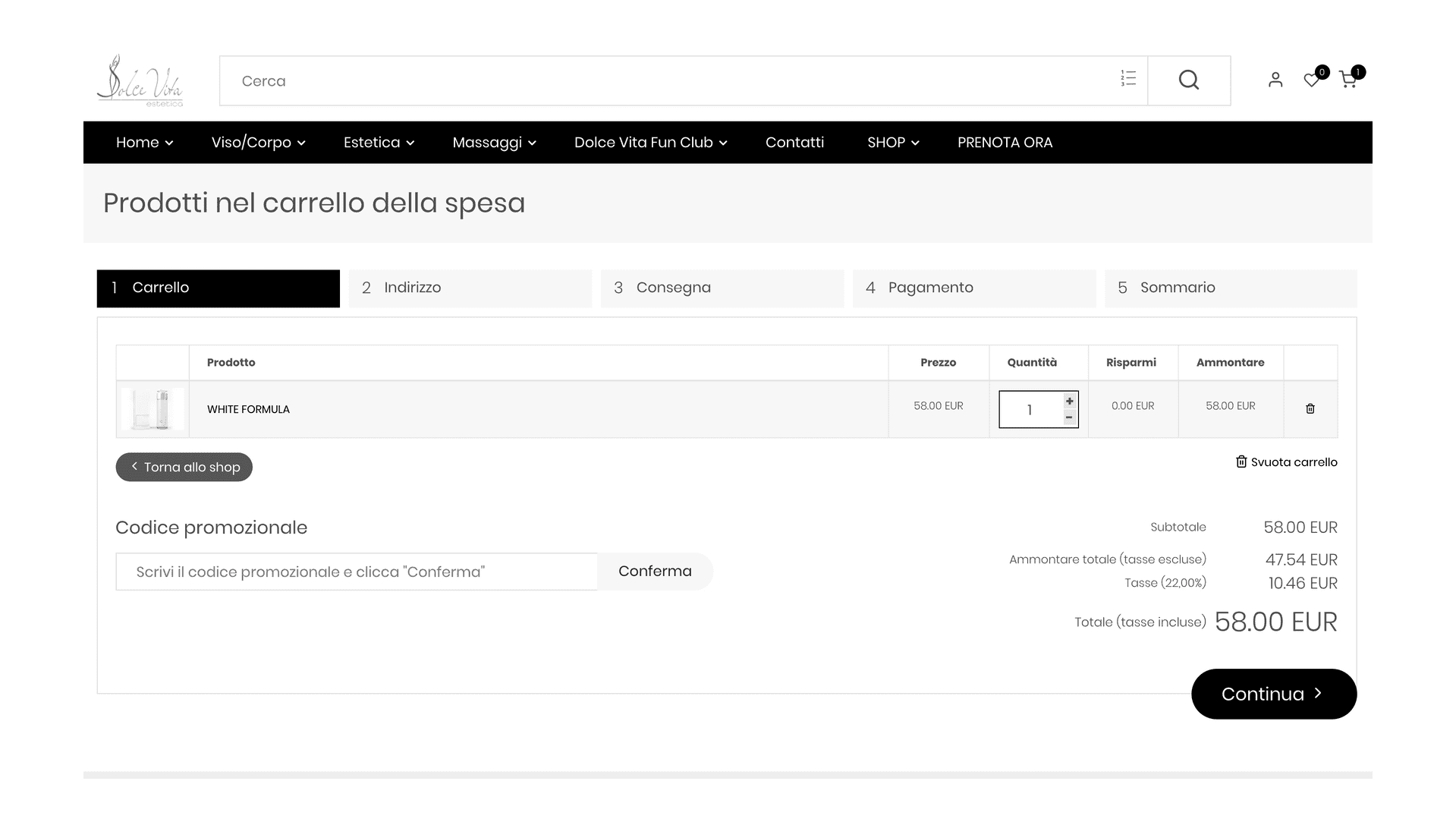Image resolution: width=1456 pixels, height=819 pixels.
Task: Open the PRENOTA ORA page
Action: point(1005,143)
